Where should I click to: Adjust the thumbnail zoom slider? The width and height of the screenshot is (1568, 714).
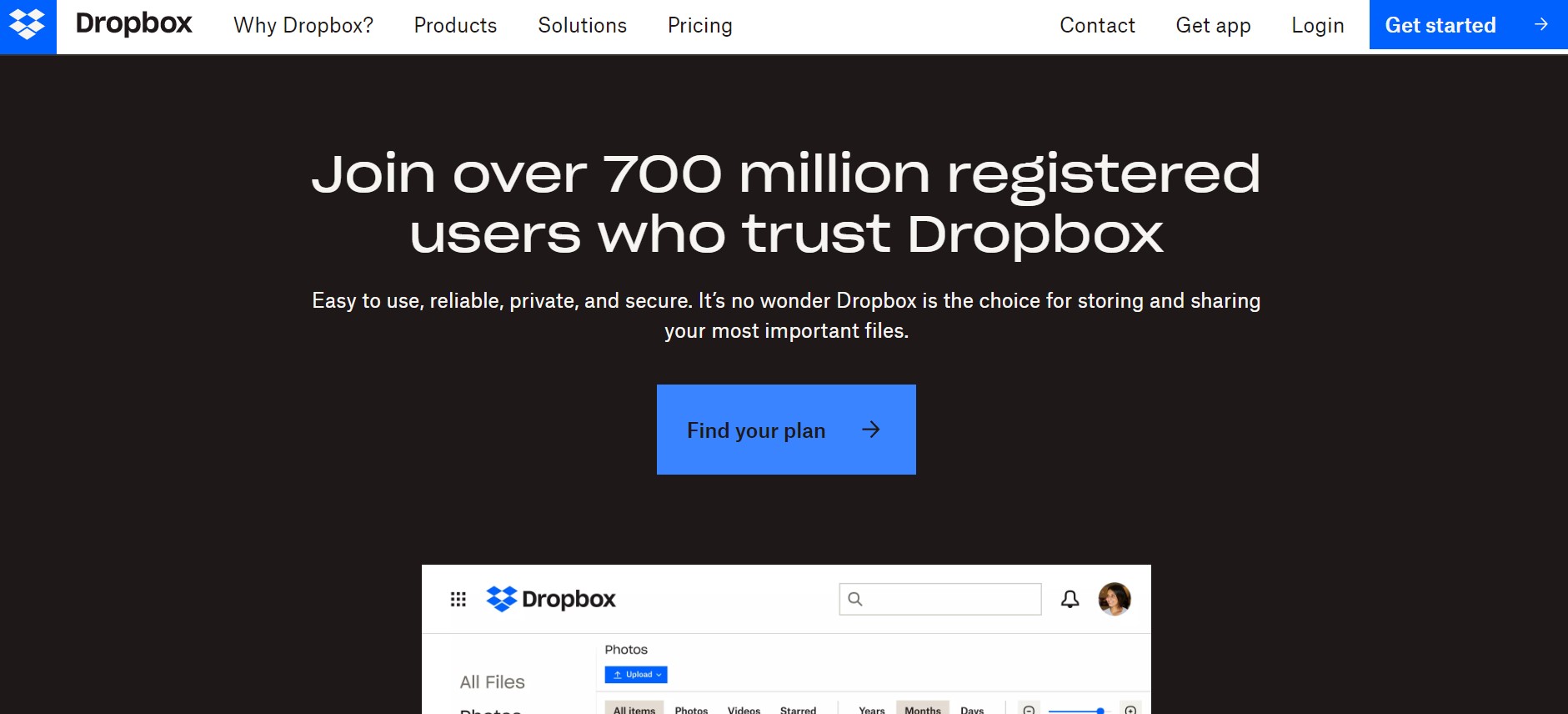click(x=1079, y=710)
